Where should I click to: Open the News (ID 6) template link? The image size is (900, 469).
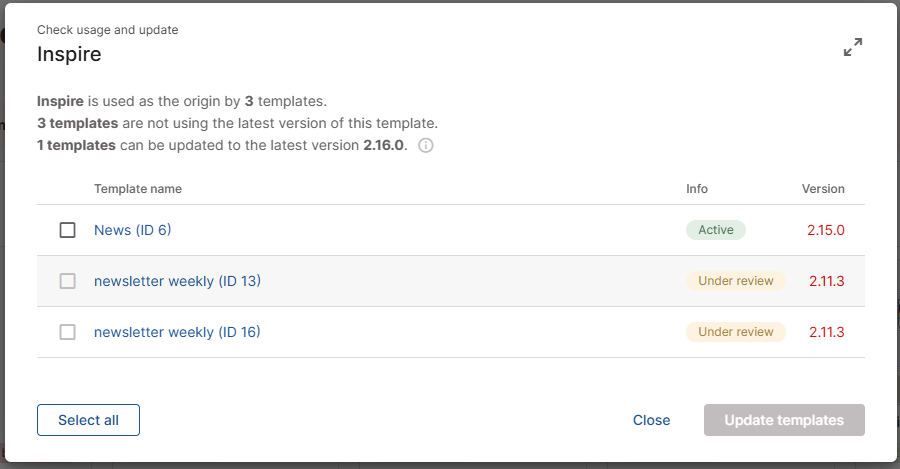pos(133,230)
